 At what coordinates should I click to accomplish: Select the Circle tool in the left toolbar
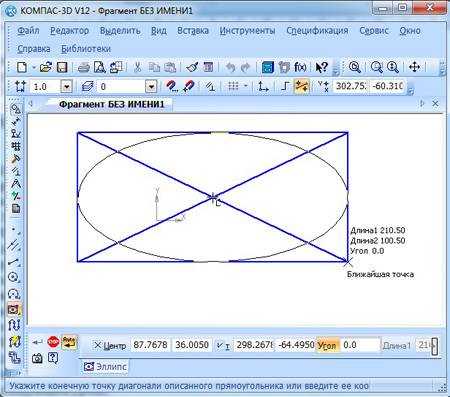(x=13, y=277)
